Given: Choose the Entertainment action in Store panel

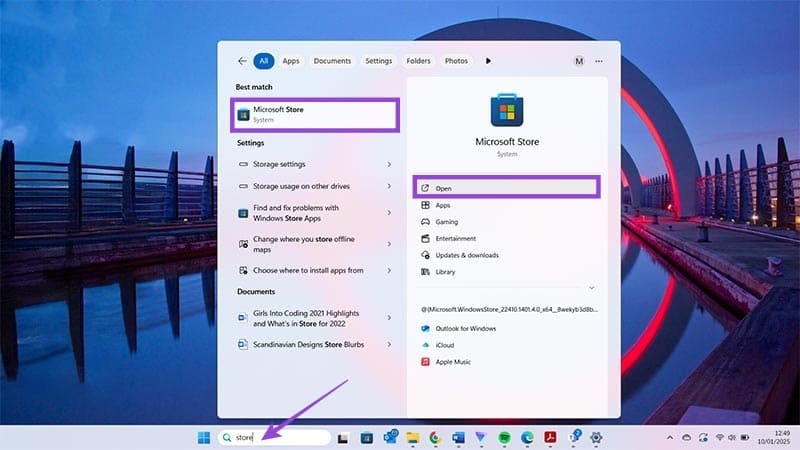Looking at the screenshot, I should click(x=455, y=238).
